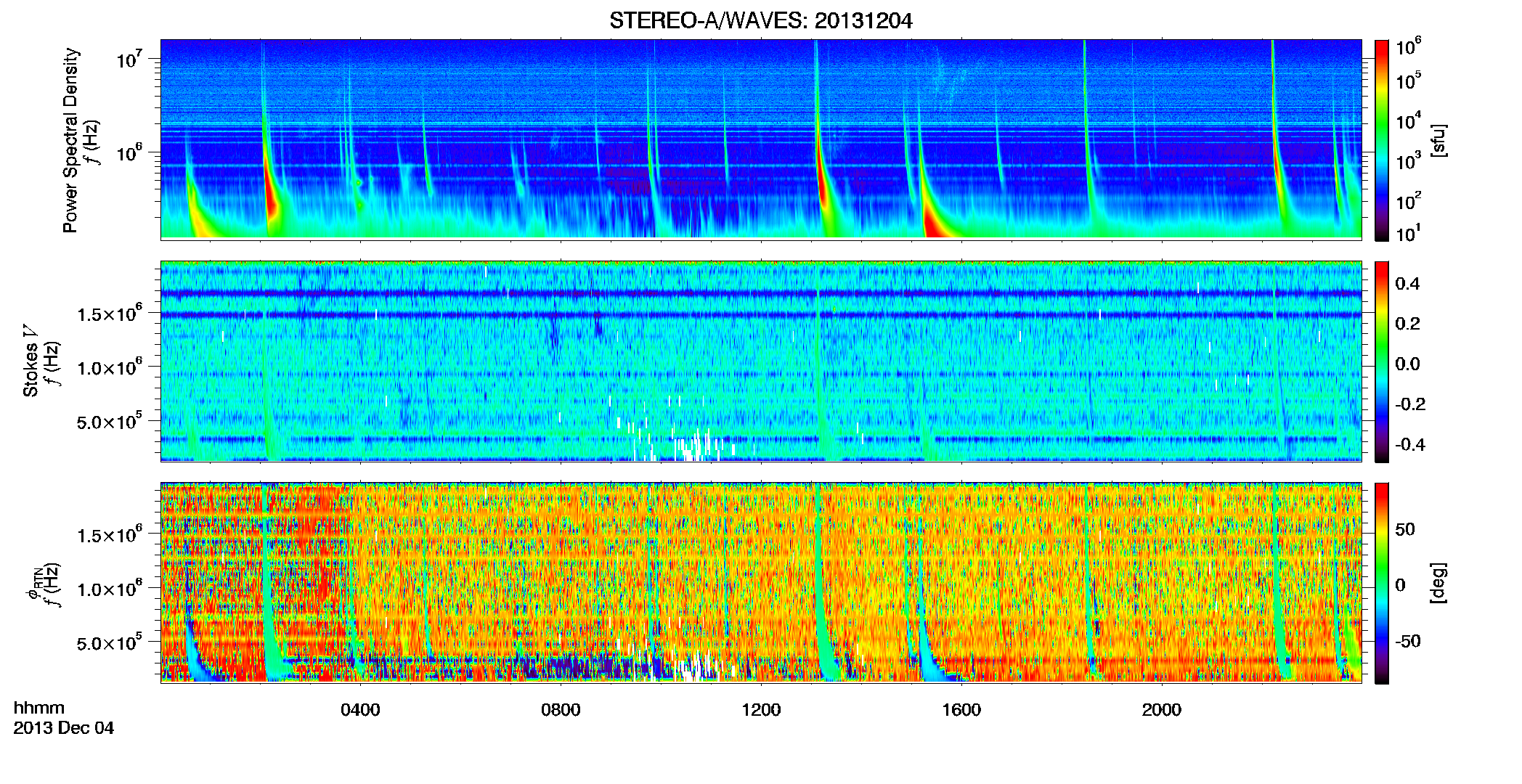Click the 0.4 label on Stokes colorbar
The image size is (1522, 784).
(1407, 284)
